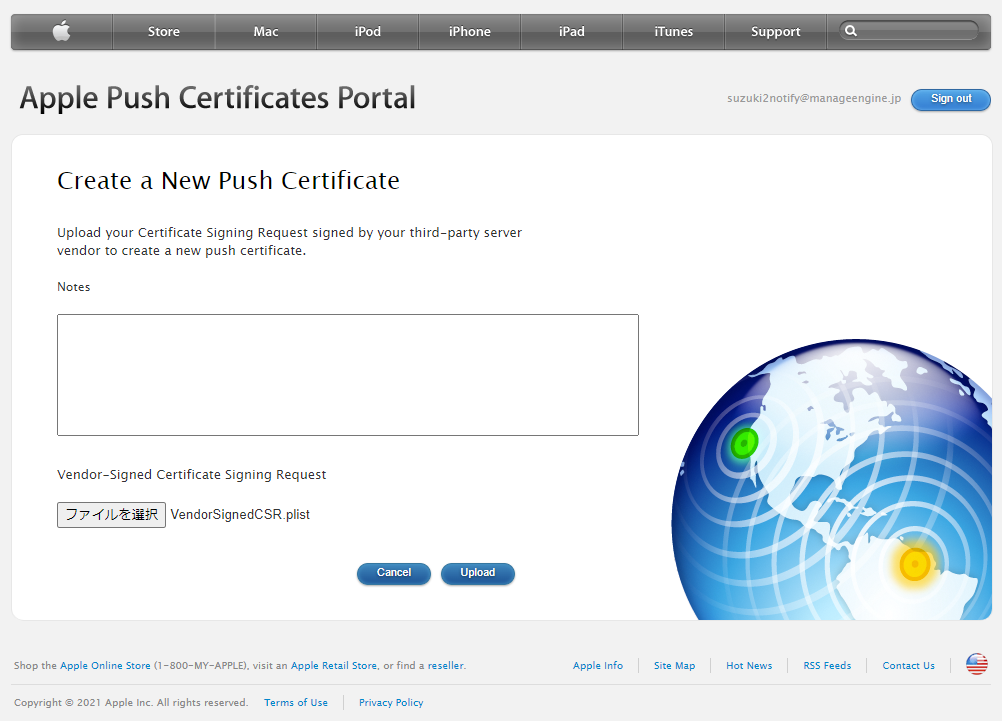Click the Apple logo in navigation bar
Screen dimensions: 1002x721
(62, 32)
